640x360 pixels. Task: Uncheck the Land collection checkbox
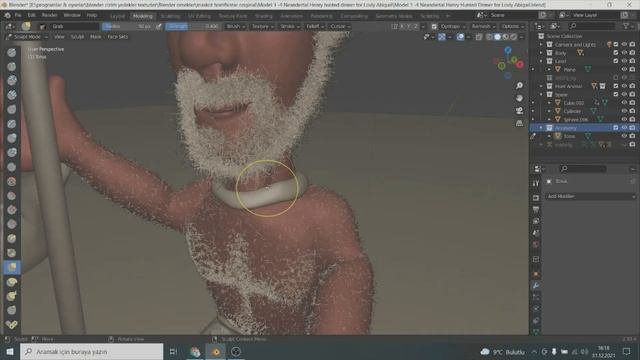(616, 61)
